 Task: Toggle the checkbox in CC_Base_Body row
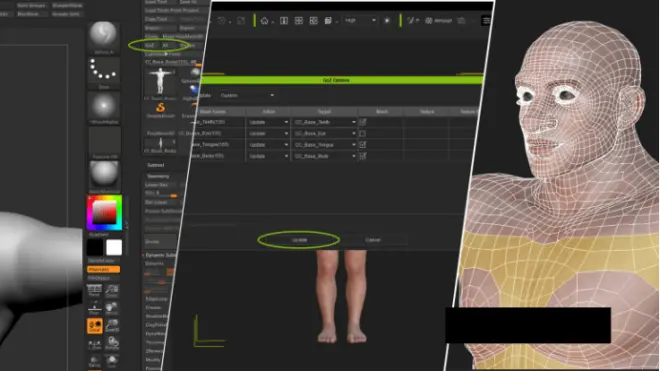(x=362, y=156)
